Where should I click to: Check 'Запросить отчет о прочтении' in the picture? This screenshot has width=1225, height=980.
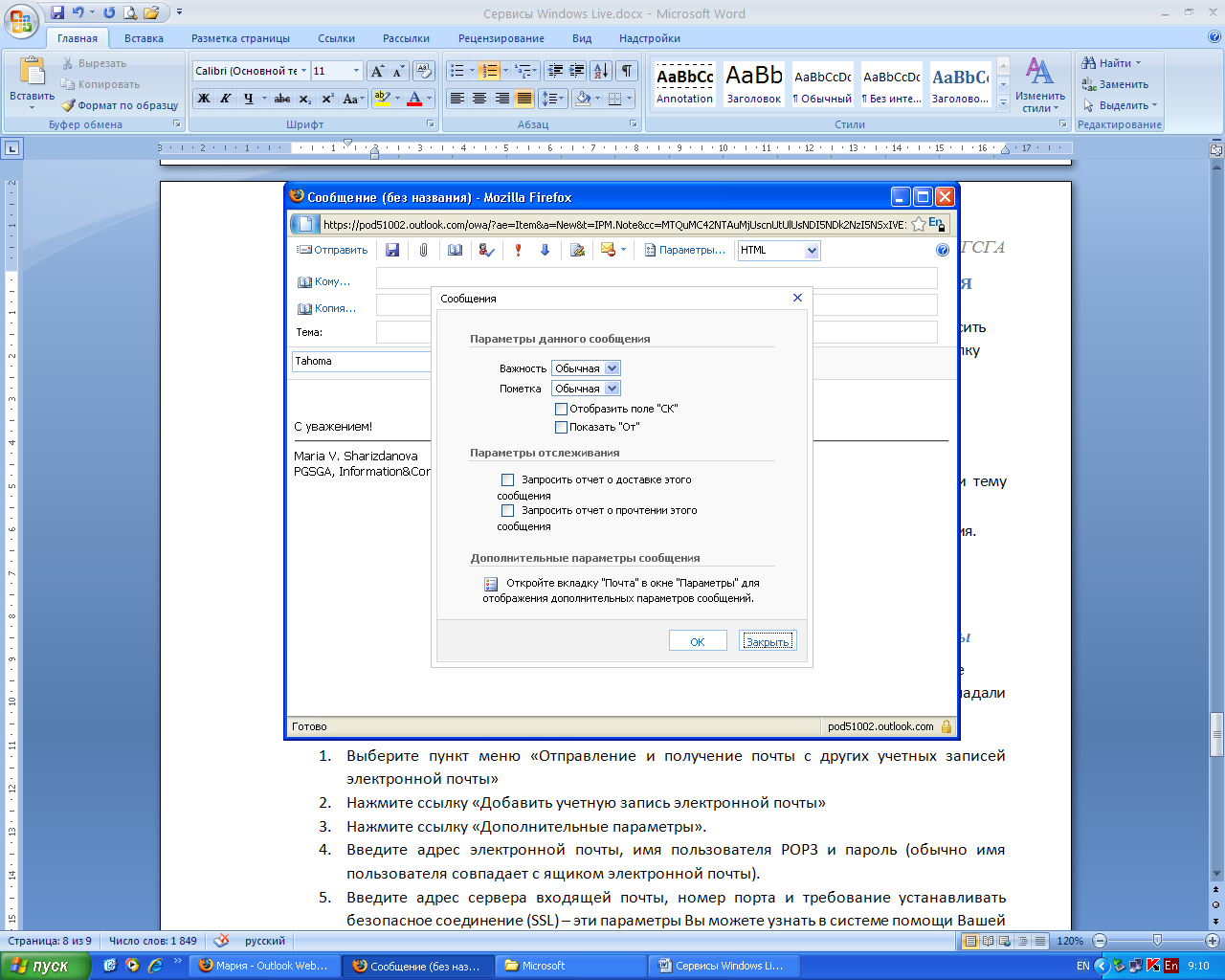(x=508, y=511)
